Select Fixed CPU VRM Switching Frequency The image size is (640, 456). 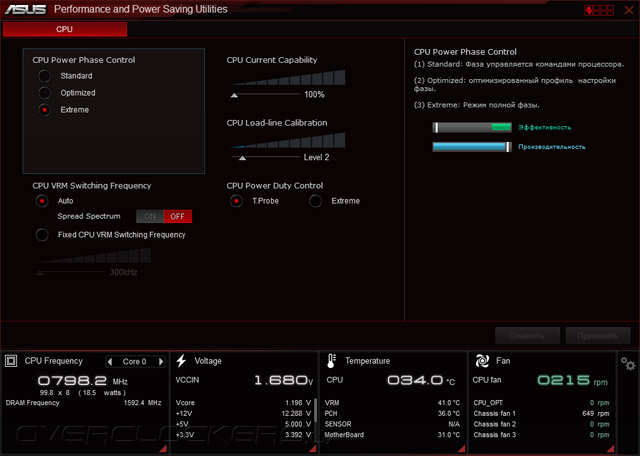pos(42,235)
